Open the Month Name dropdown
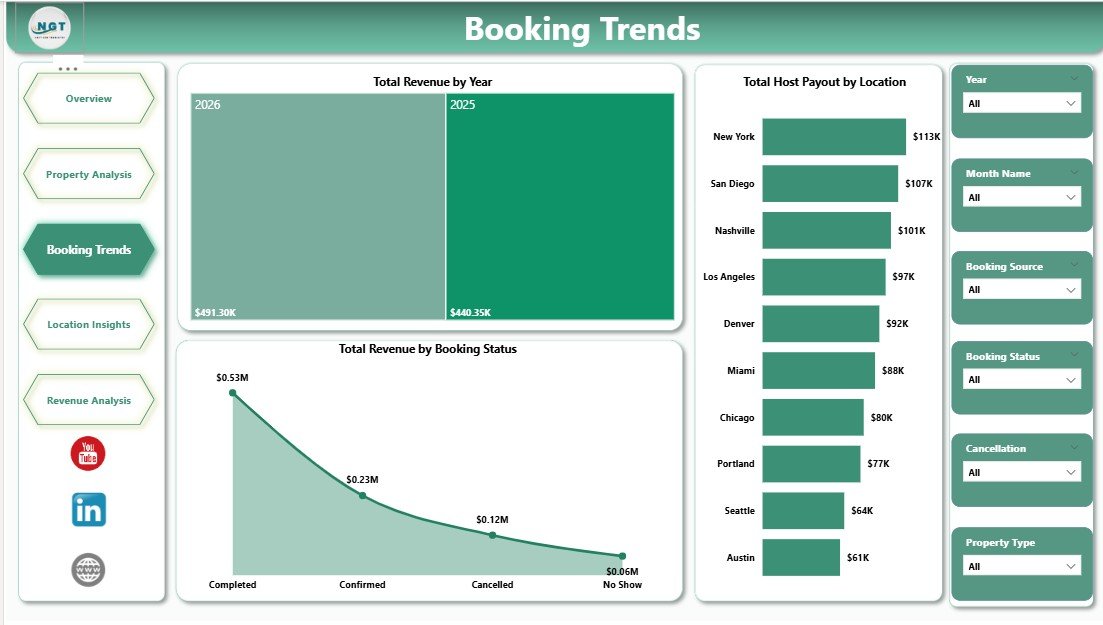The image size is (1103, 625). click(x=1022, y=197)
